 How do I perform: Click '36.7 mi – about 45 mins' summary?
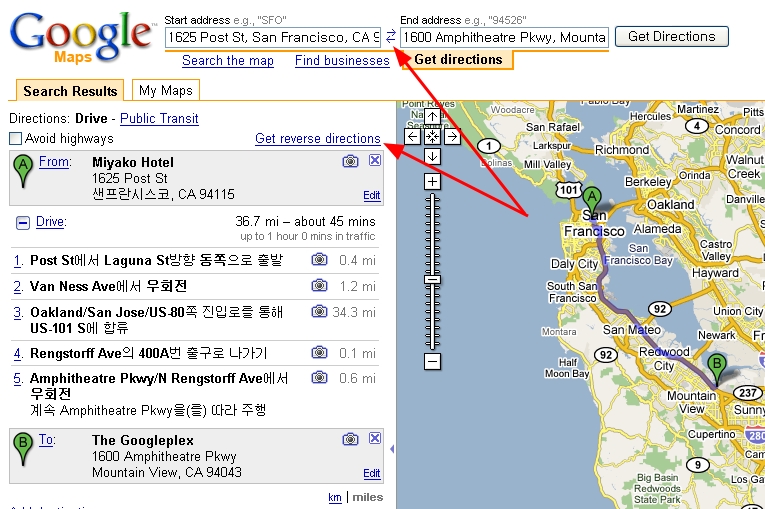[305, 222]
